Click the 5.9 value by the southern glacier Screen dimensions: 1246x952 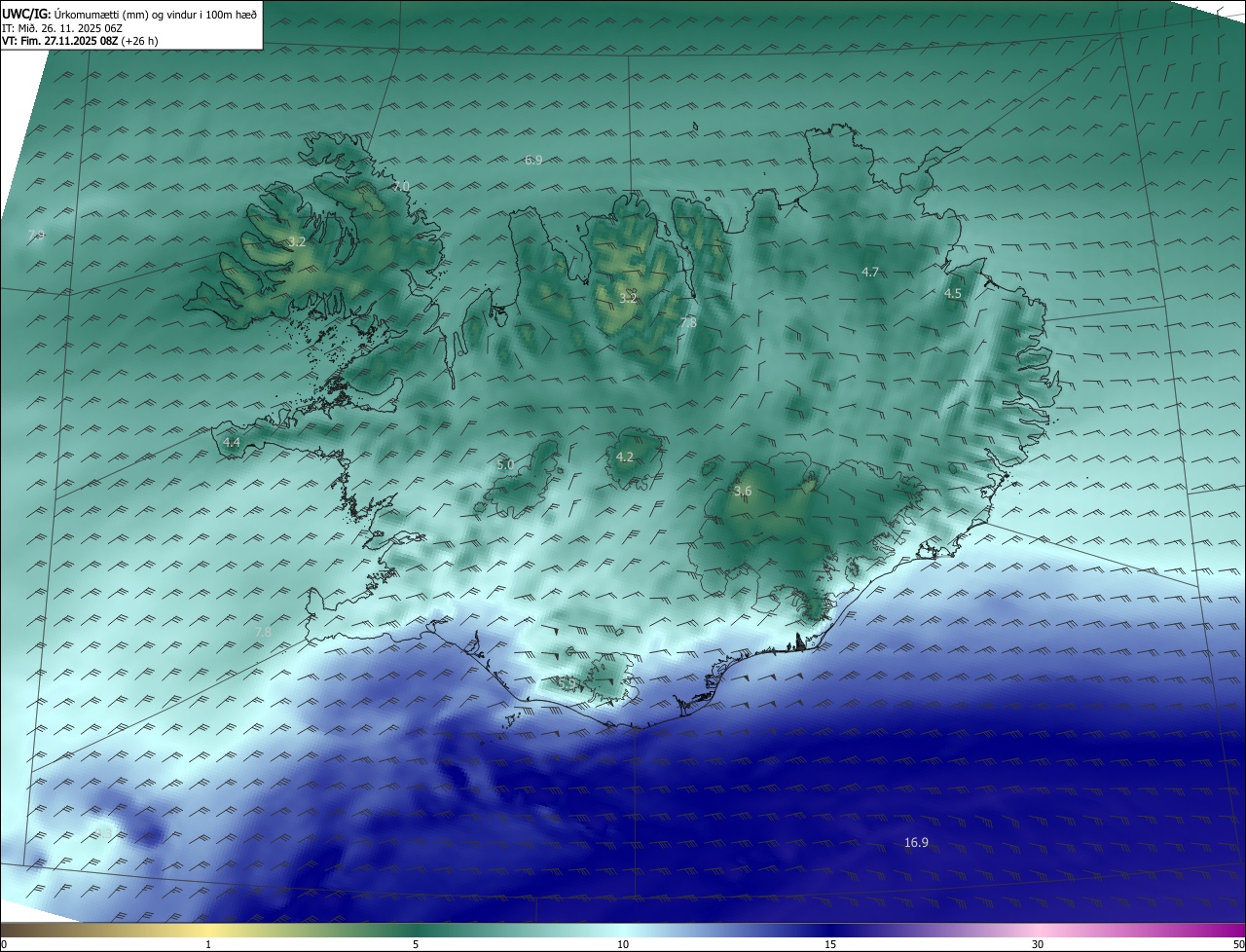[x=568, y=683]
